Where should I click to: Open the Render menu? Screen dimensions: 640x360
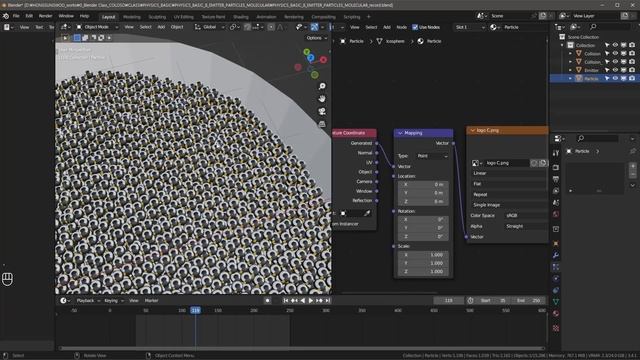(x=45, y=16)
